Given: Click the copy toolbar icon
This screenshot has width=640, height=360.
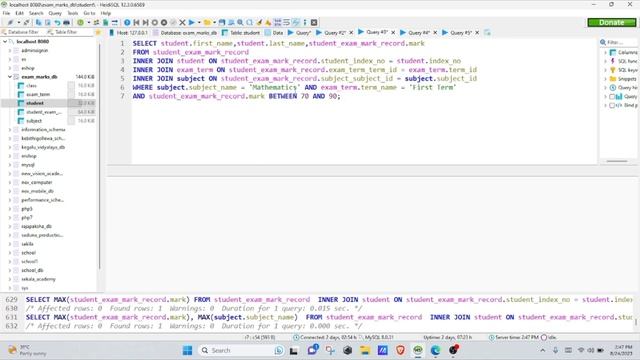Looking at the screenshot, I should click(x=38, y=22).
